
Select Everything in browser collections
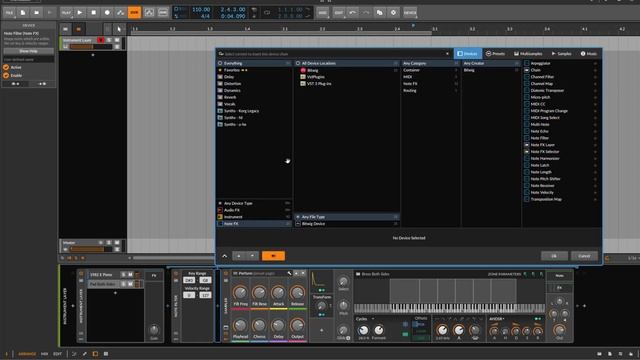(254, 63)
